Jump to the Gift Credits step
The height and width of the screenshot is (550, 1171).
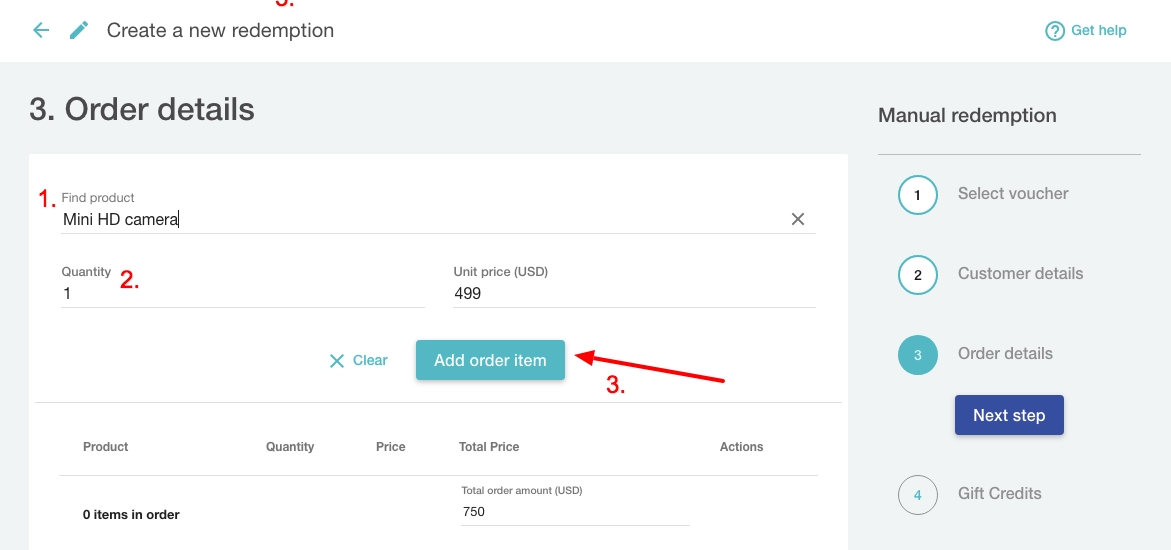[999, 493]
